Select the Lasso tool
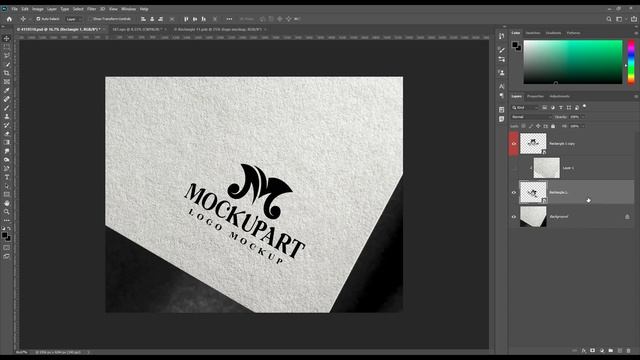This screenshot has width=640, height=360. click(x=7, y=56)
